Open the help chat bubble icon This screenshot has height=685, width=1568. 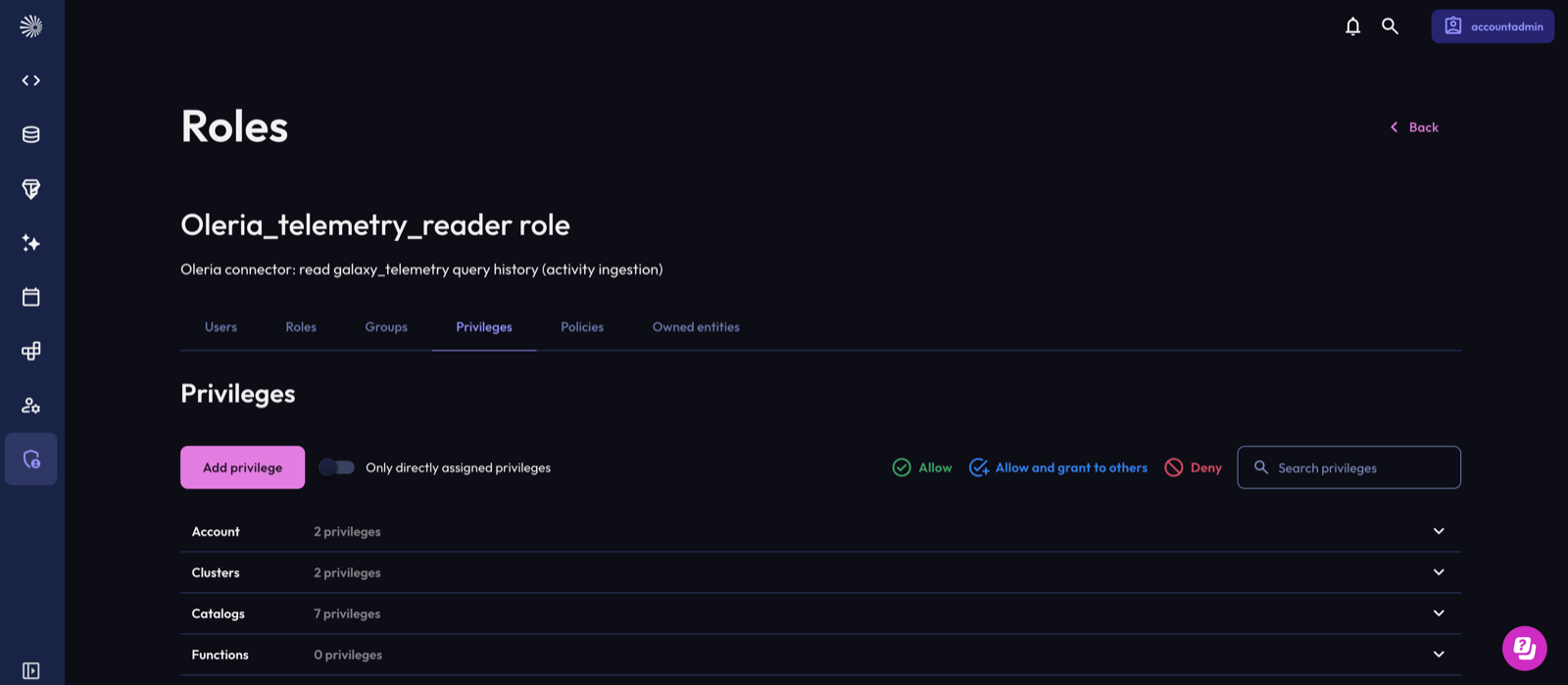pos(1525,648)
